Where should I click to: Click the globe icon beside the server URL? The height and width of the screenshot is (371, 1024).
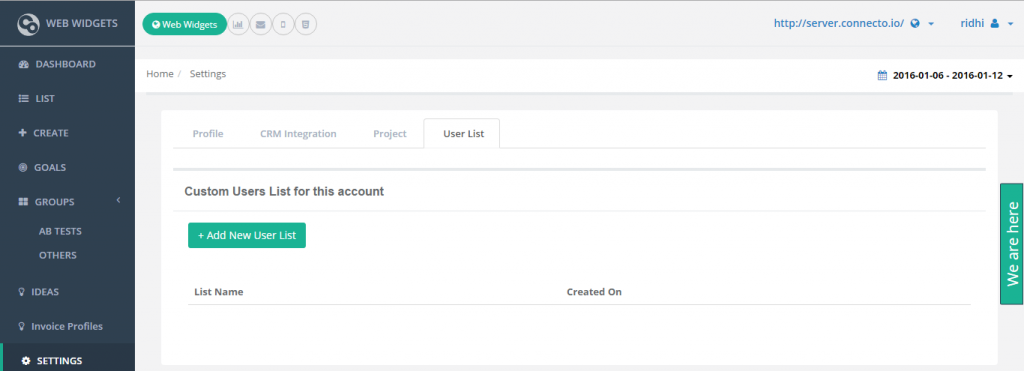coord(915,24)
